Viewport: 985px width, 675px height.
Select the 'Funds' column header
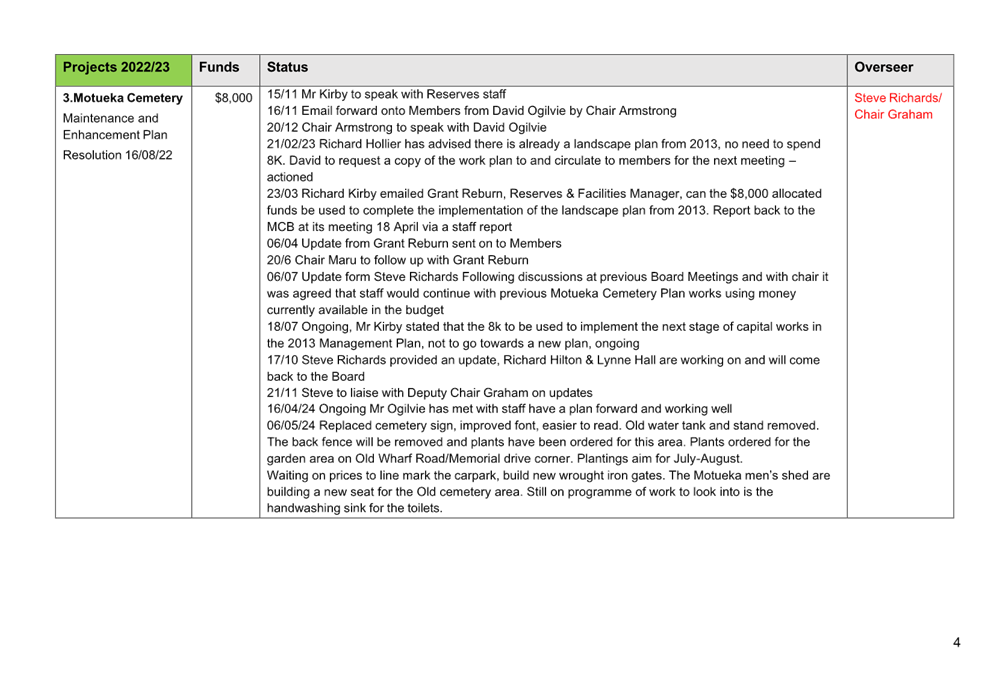226,70
